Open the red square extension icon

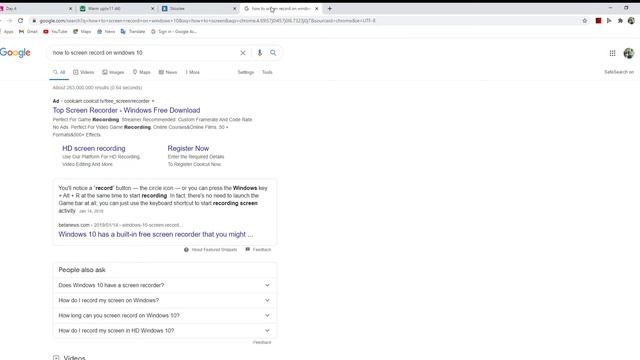(598, 20)
